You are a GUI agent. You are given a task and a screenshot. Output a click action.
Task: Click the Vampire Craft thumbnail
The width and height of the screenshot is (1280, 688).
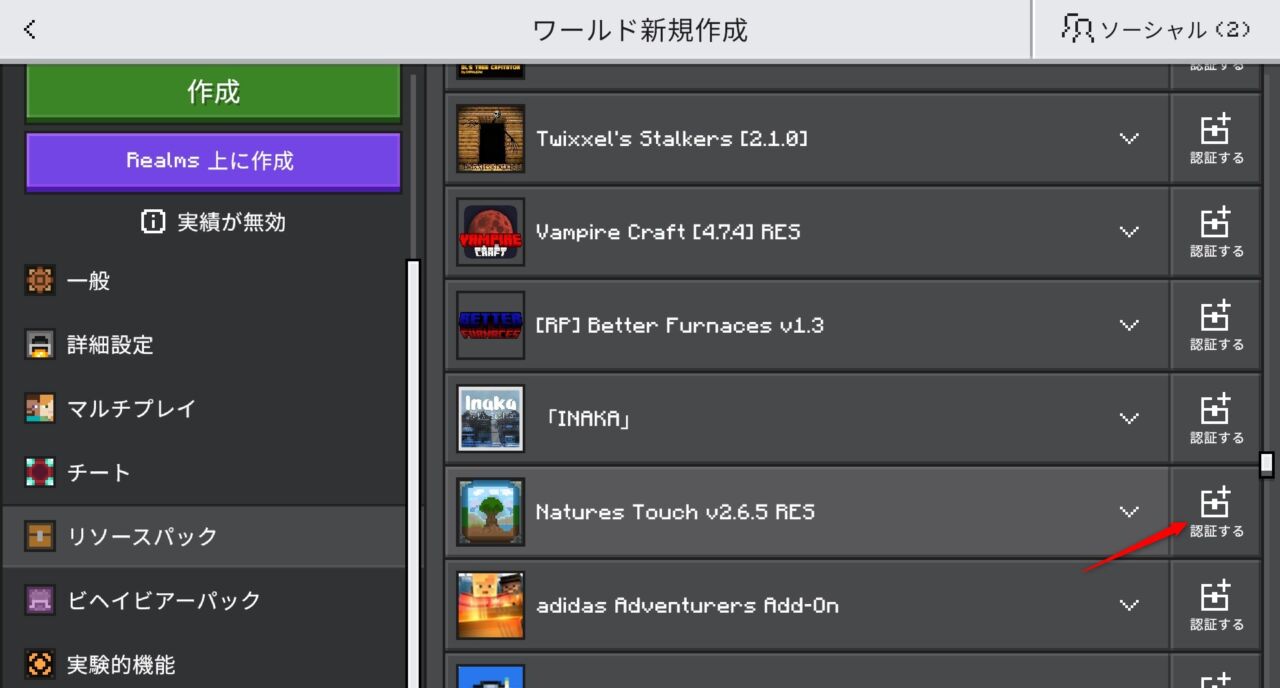(491, 232)
